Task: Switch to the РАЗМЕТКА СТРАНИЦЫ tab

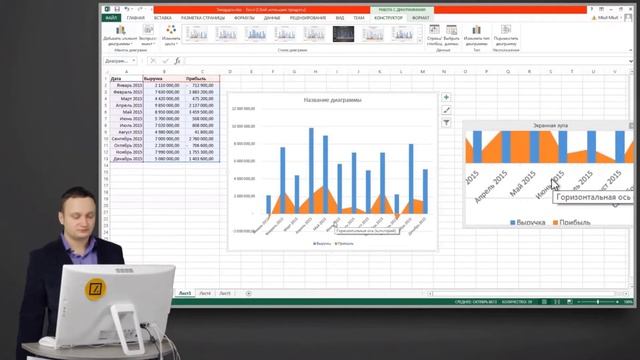Action: pyautogui.click(x=203, y=18)
